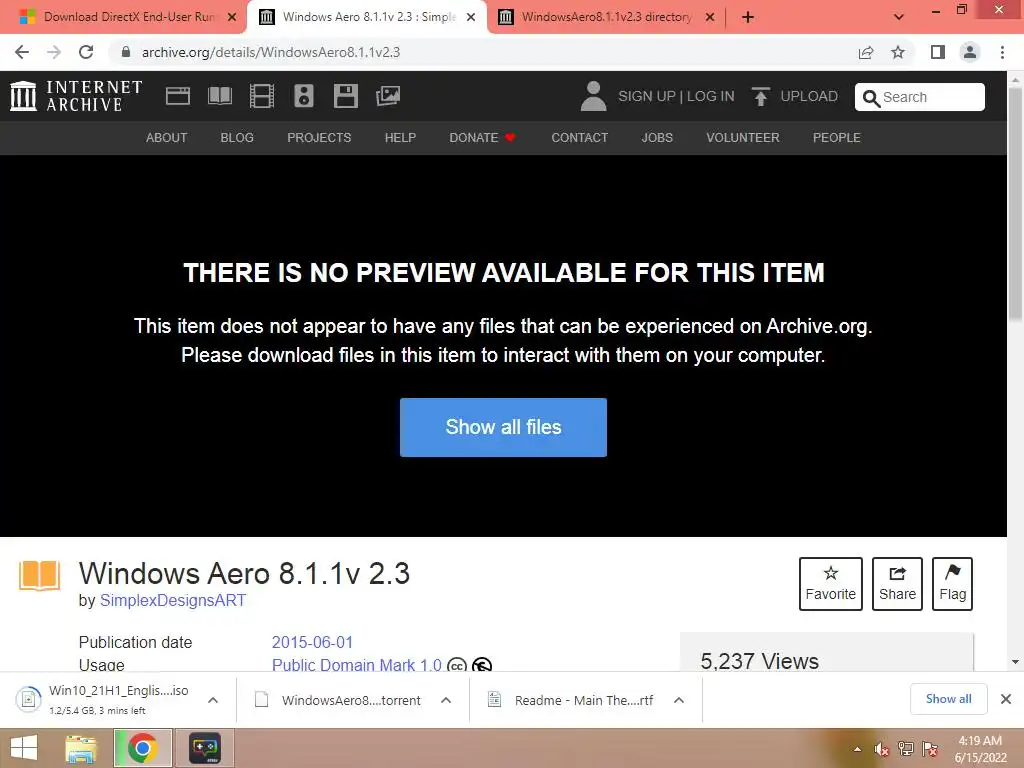
Task: Open the DONATE menu item
Action: click(483, 138)
